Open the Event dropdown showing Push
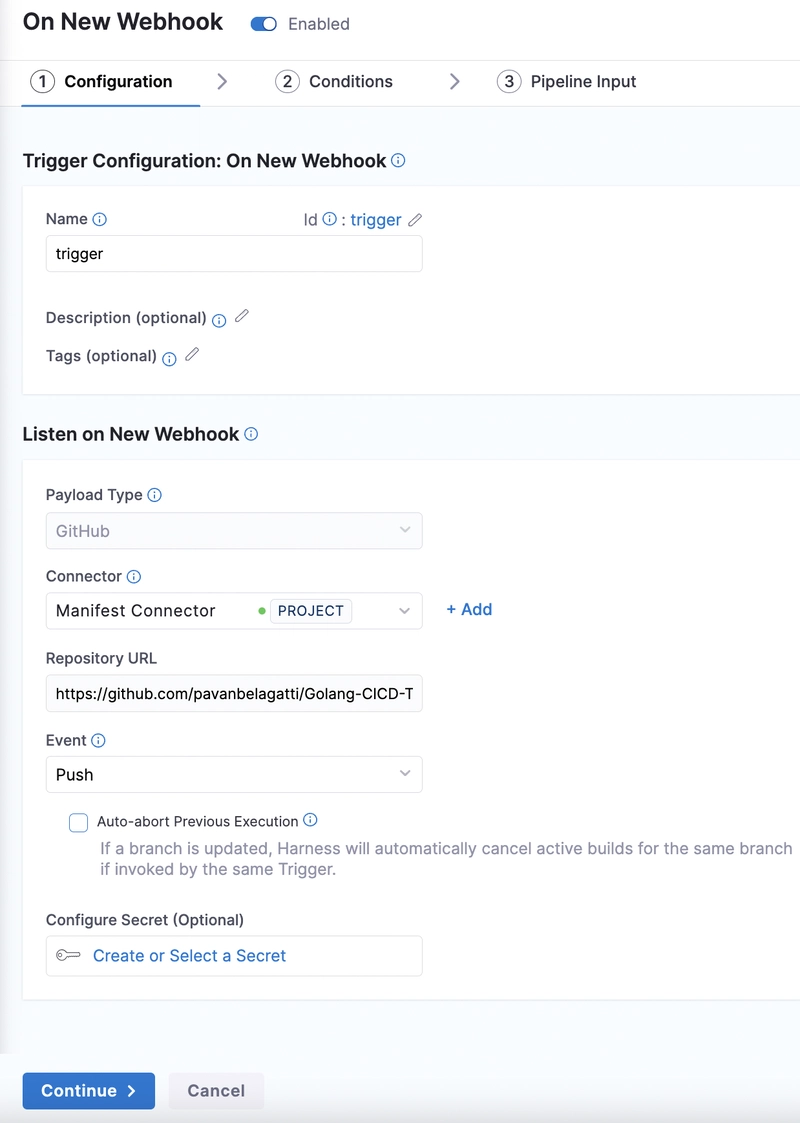Image resolution: width=800 pixels, height=1123 pixels. click(x=234, y=775)
